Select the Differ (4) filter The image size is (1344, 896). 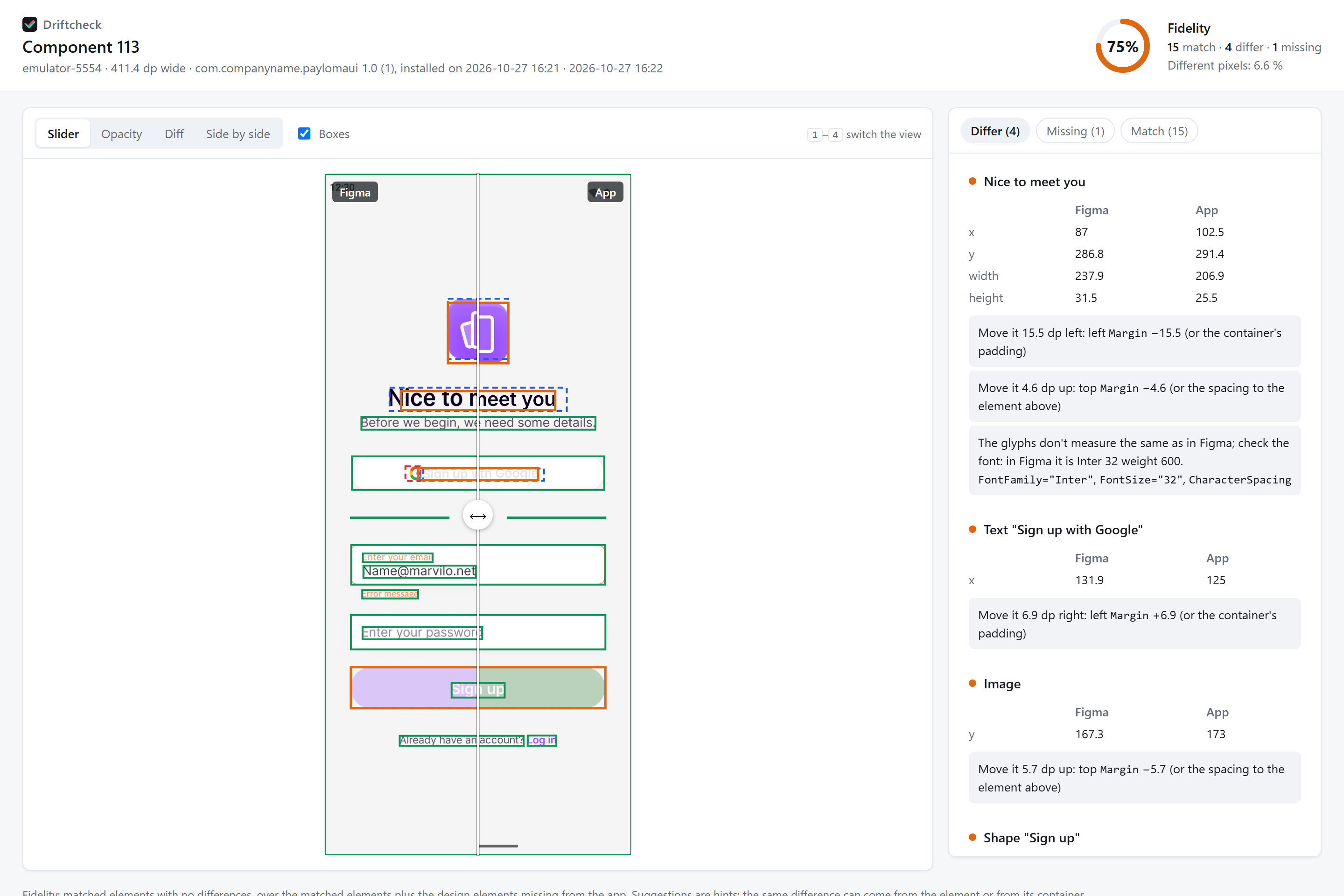click(x=995, y=131)
